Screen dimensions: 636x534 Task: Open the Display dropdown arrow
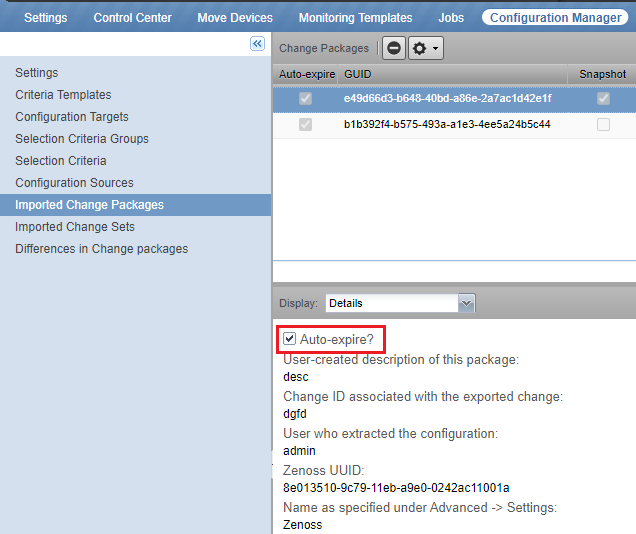pos(466,303)
